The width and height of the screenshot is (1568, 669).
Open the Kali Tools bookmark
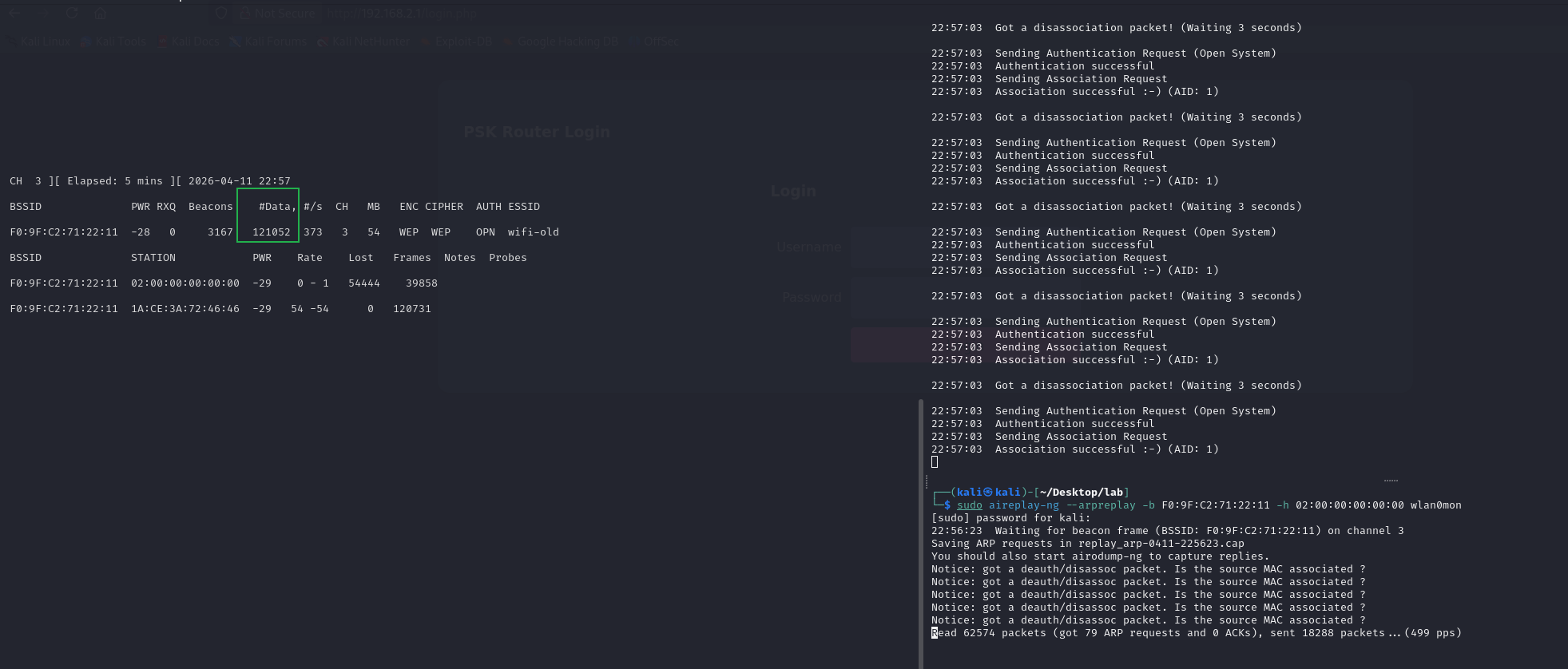(113, 42)
